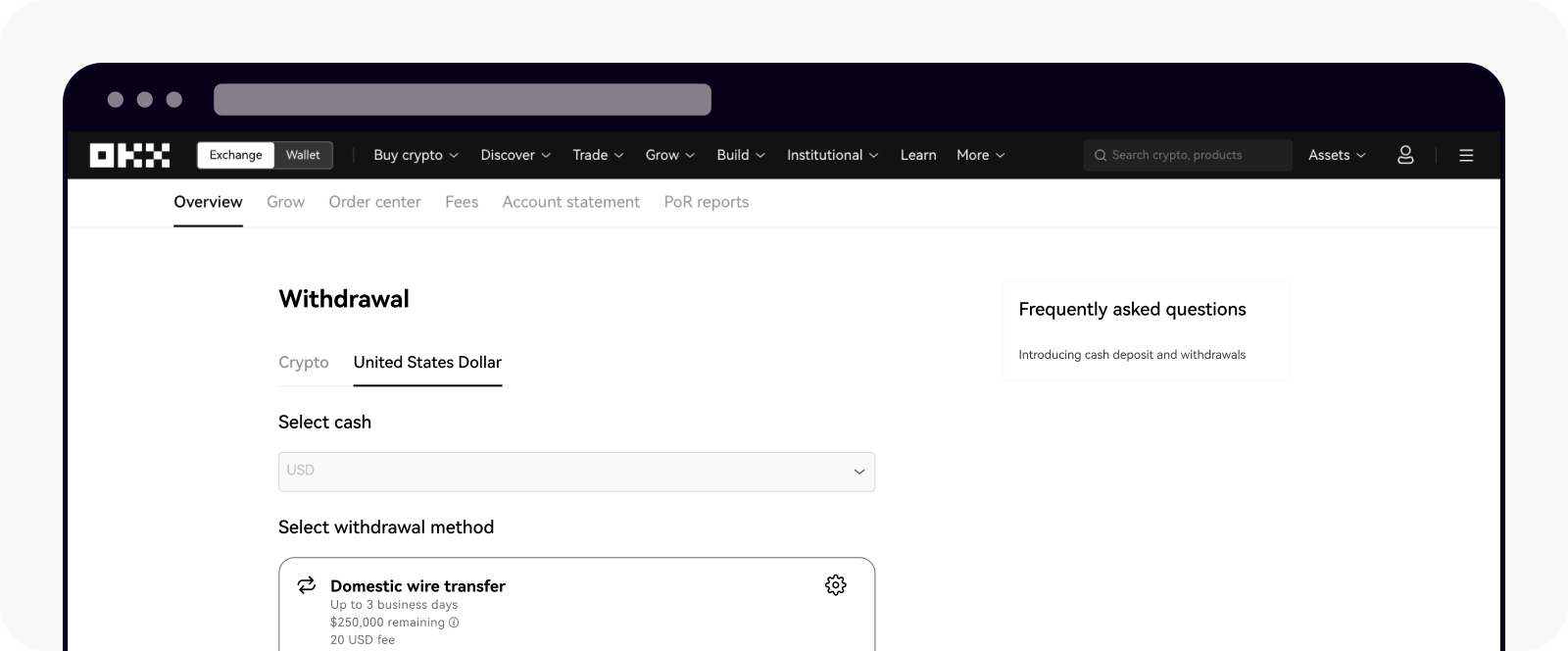This screenshot has width=1568, height=651.
Task: Select the Grow tab in sub-navigation
Action: tap(285, 202)
